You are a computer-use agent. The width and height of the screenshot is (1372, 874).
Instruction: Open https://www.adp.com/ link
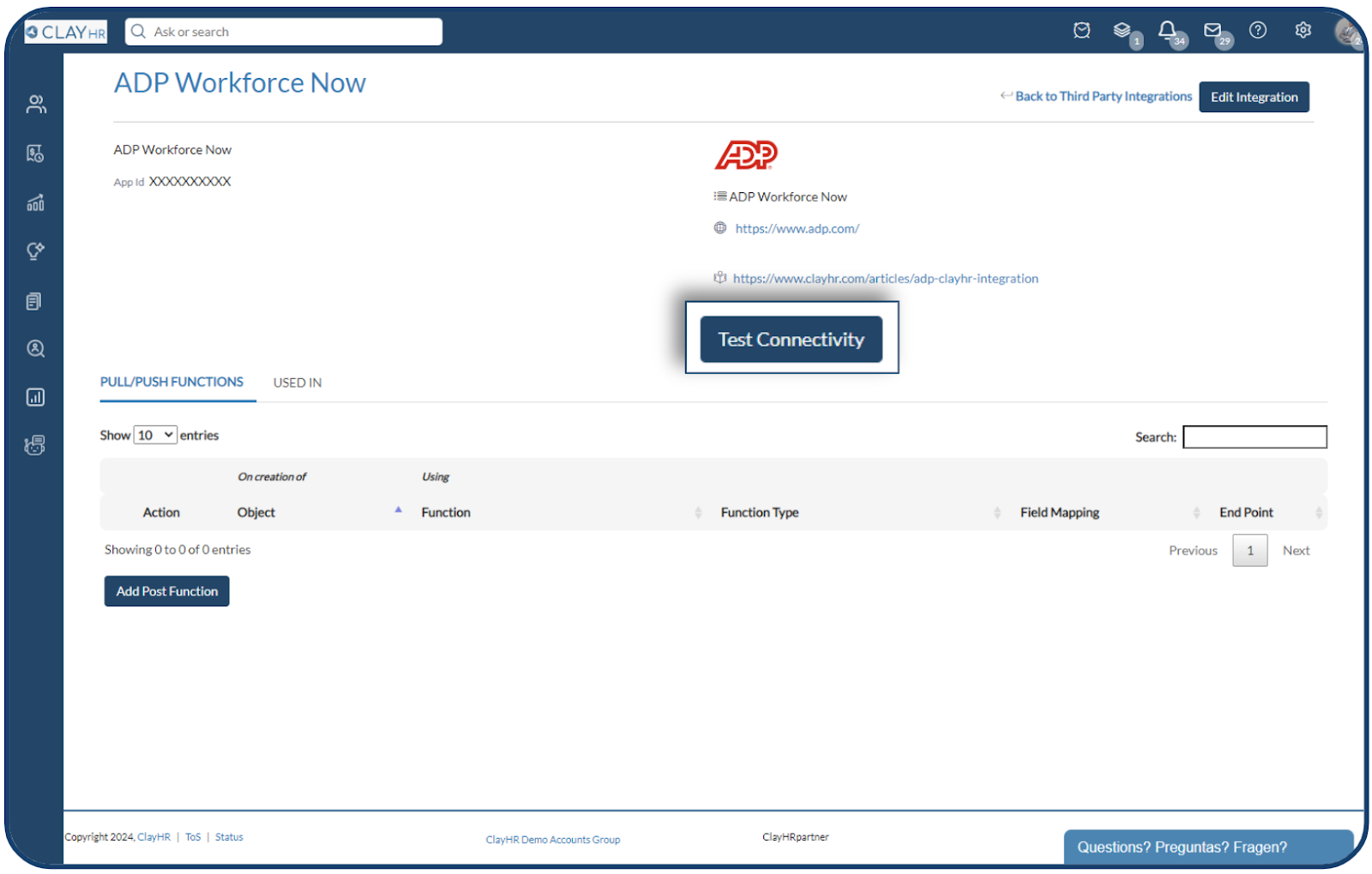point(797,228)
